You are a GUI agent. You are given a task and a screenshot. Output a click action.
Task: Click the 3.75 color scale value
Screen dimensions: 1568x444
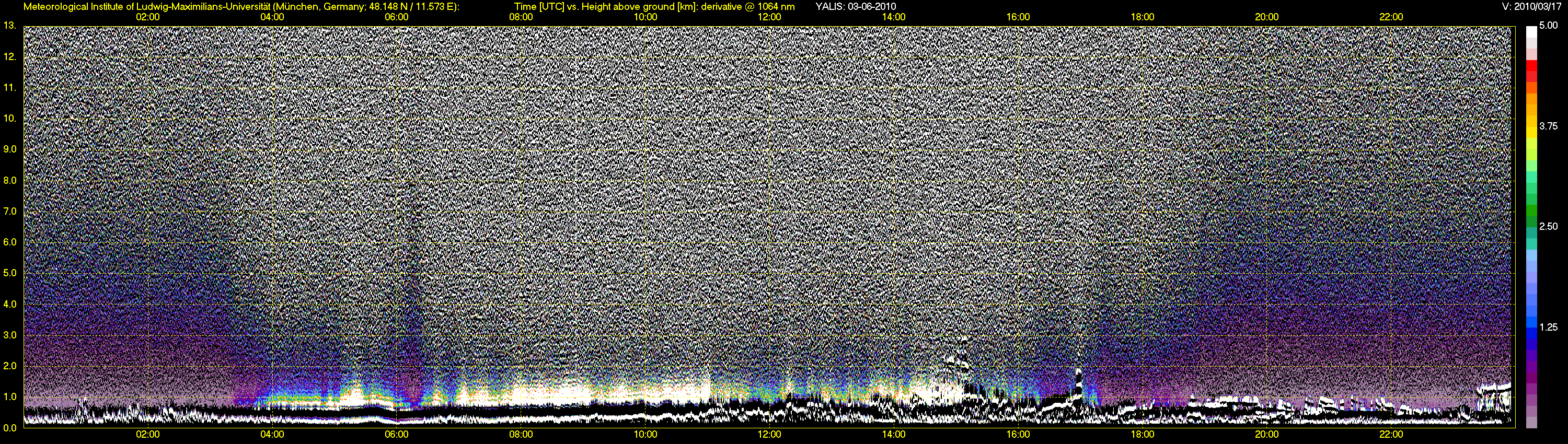[x=1548, y=126]
